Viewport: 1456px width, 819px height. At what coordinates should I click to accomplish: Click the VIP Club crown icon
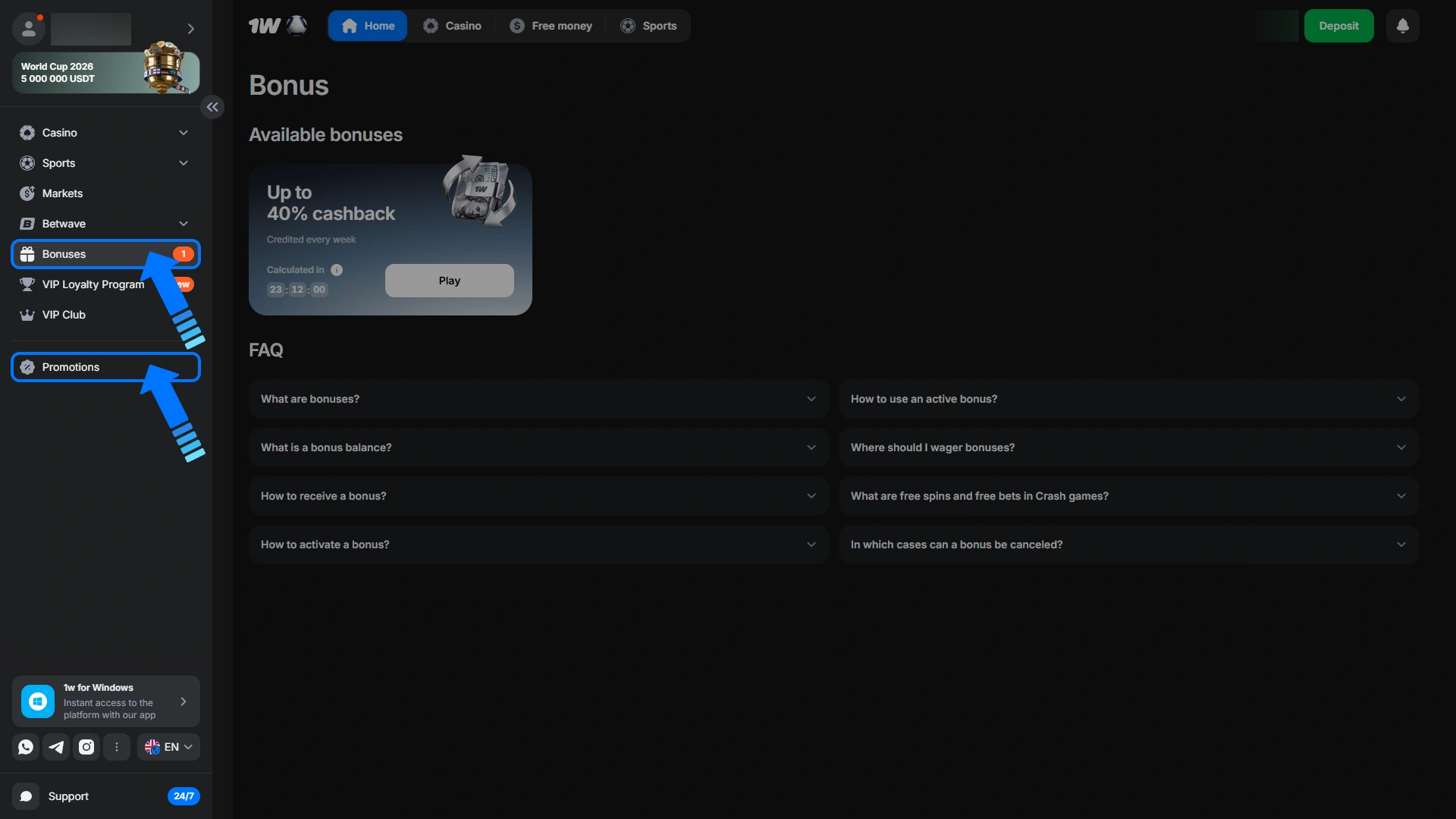[x=27, y=315]
